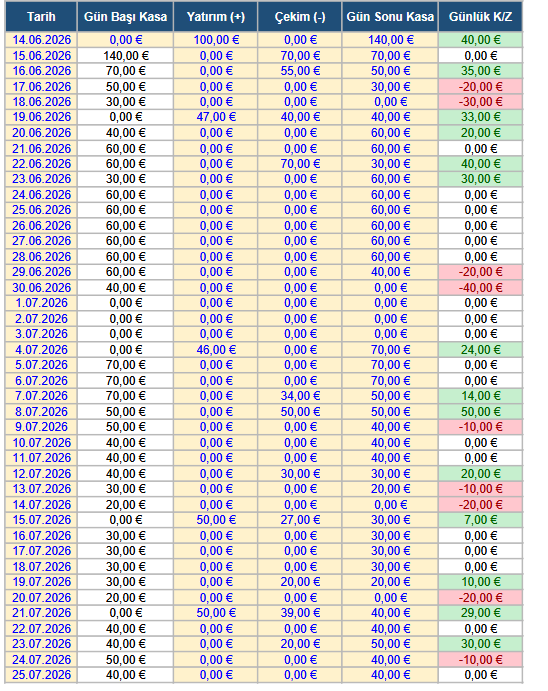Click the date cell 14.06.2026
Screen dimensions: 548x691
[41, 40]
